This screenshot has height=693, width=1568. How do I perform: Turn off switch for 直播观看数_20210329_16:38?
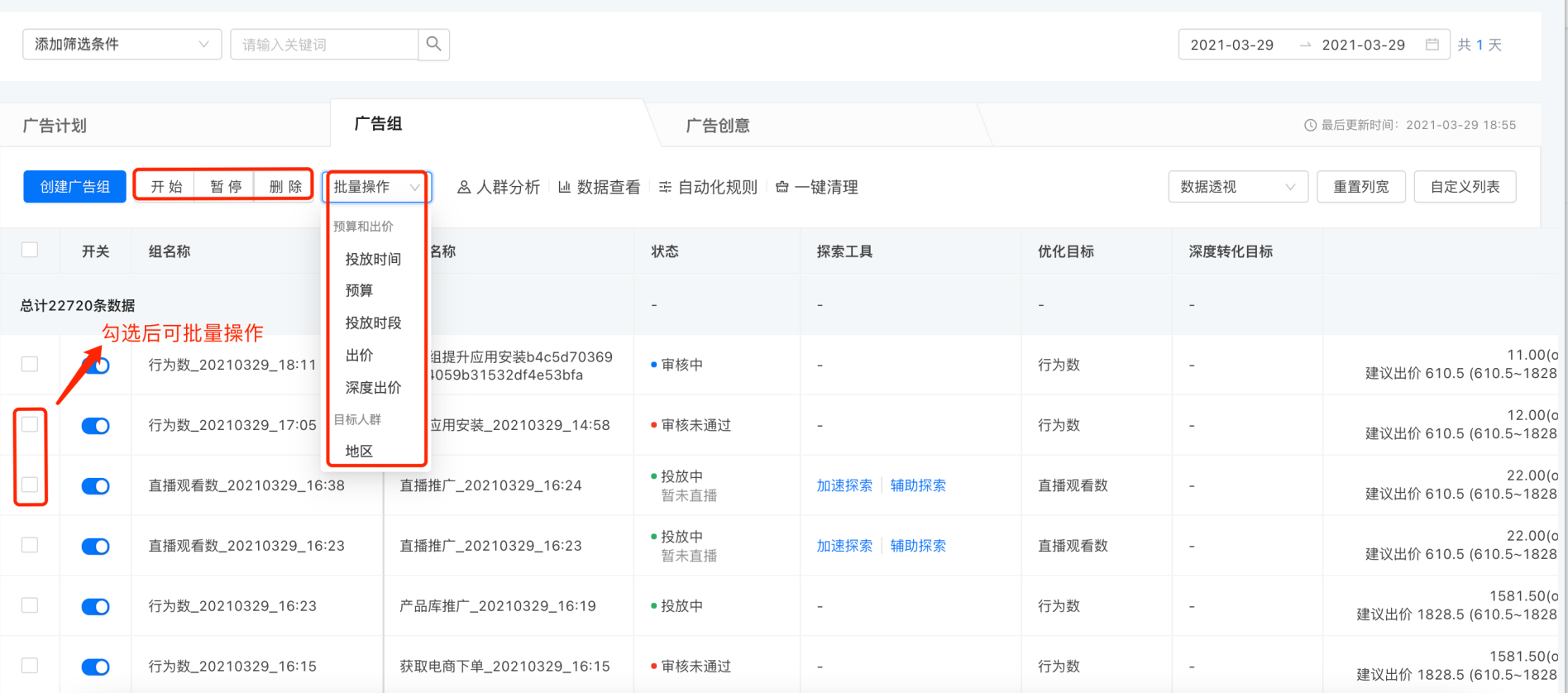click(x=96, y=486)
